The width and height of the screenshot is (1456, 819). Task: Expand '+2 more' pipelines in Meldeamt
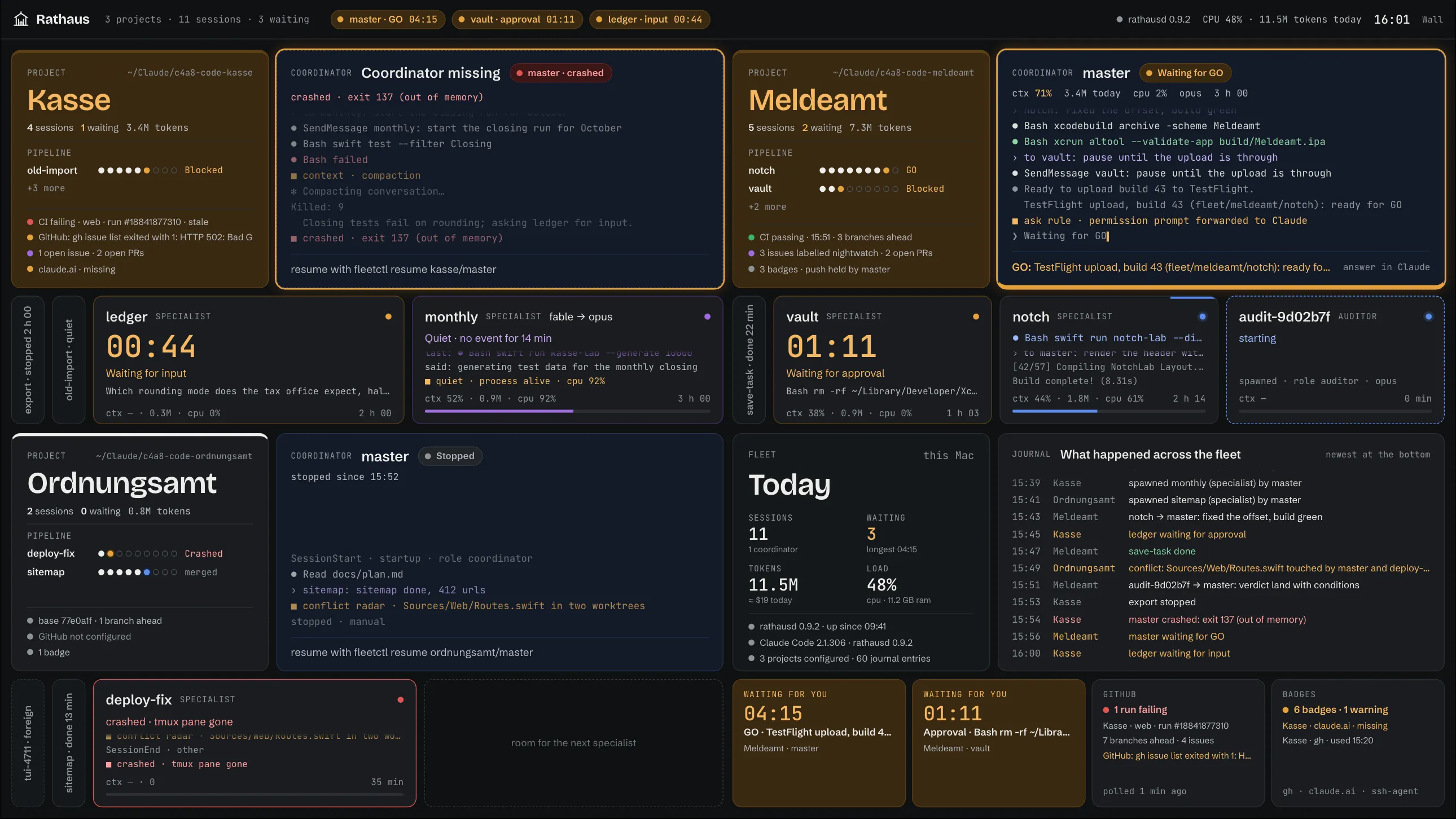[x=767, y=207]
